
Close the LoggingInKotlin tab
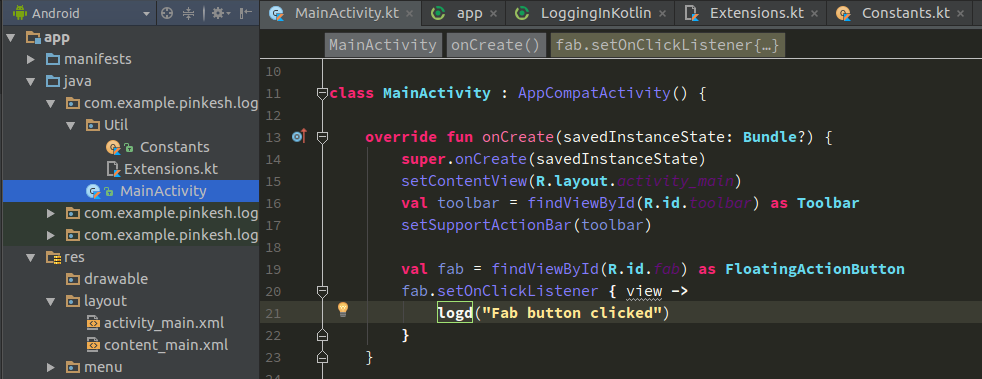pos(663,14)
